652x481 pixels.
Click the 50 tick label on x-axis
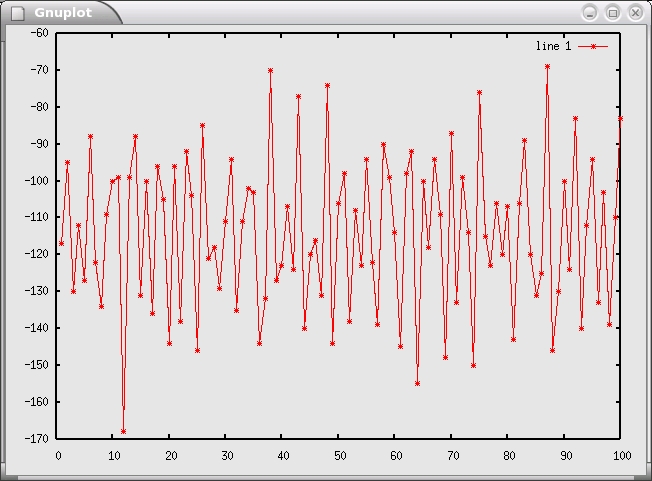pos(339,456)
